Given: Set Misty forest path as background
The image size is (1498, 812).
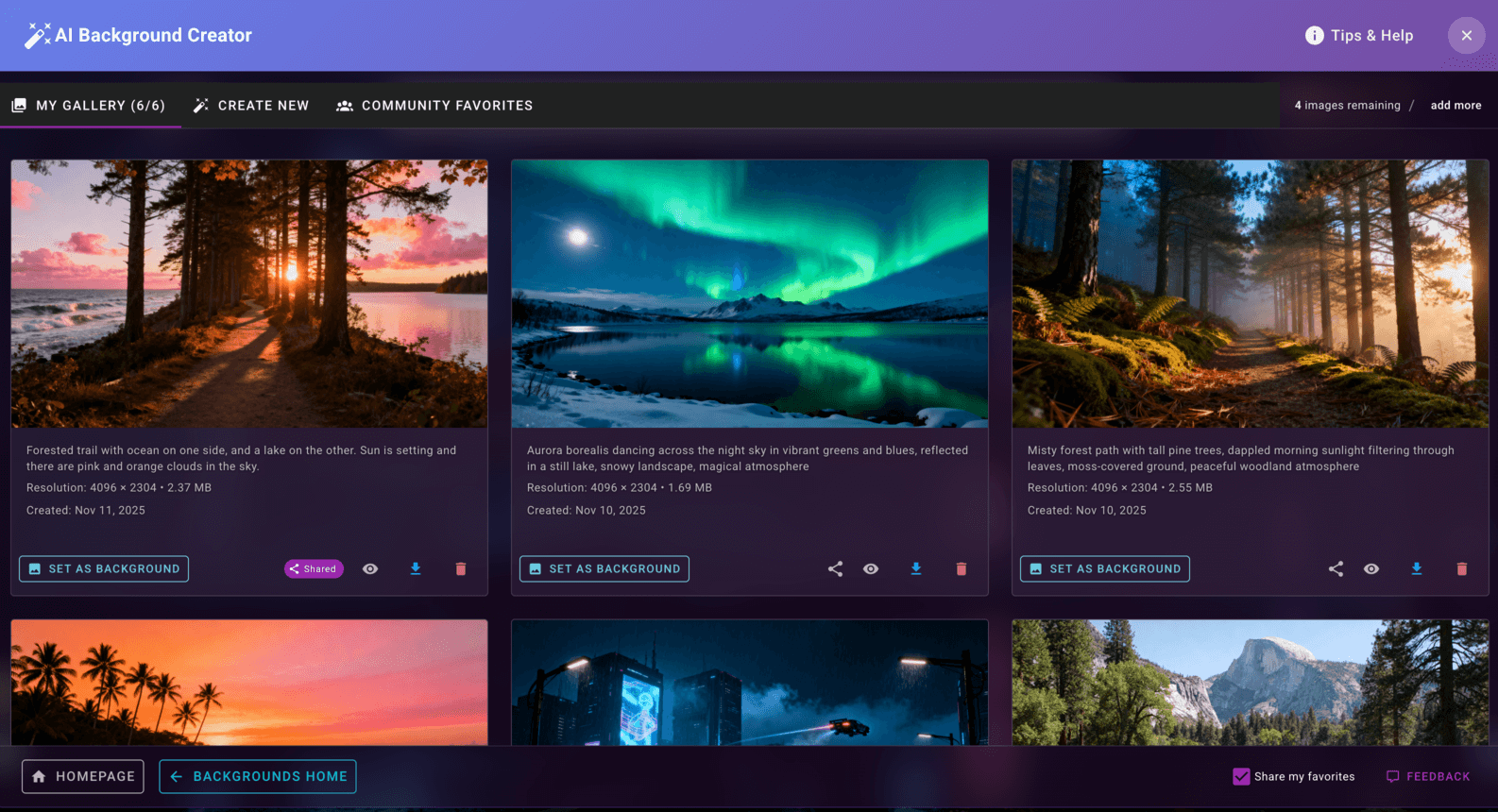Looking at the screenshot, I should click(x=1105, y=568).
